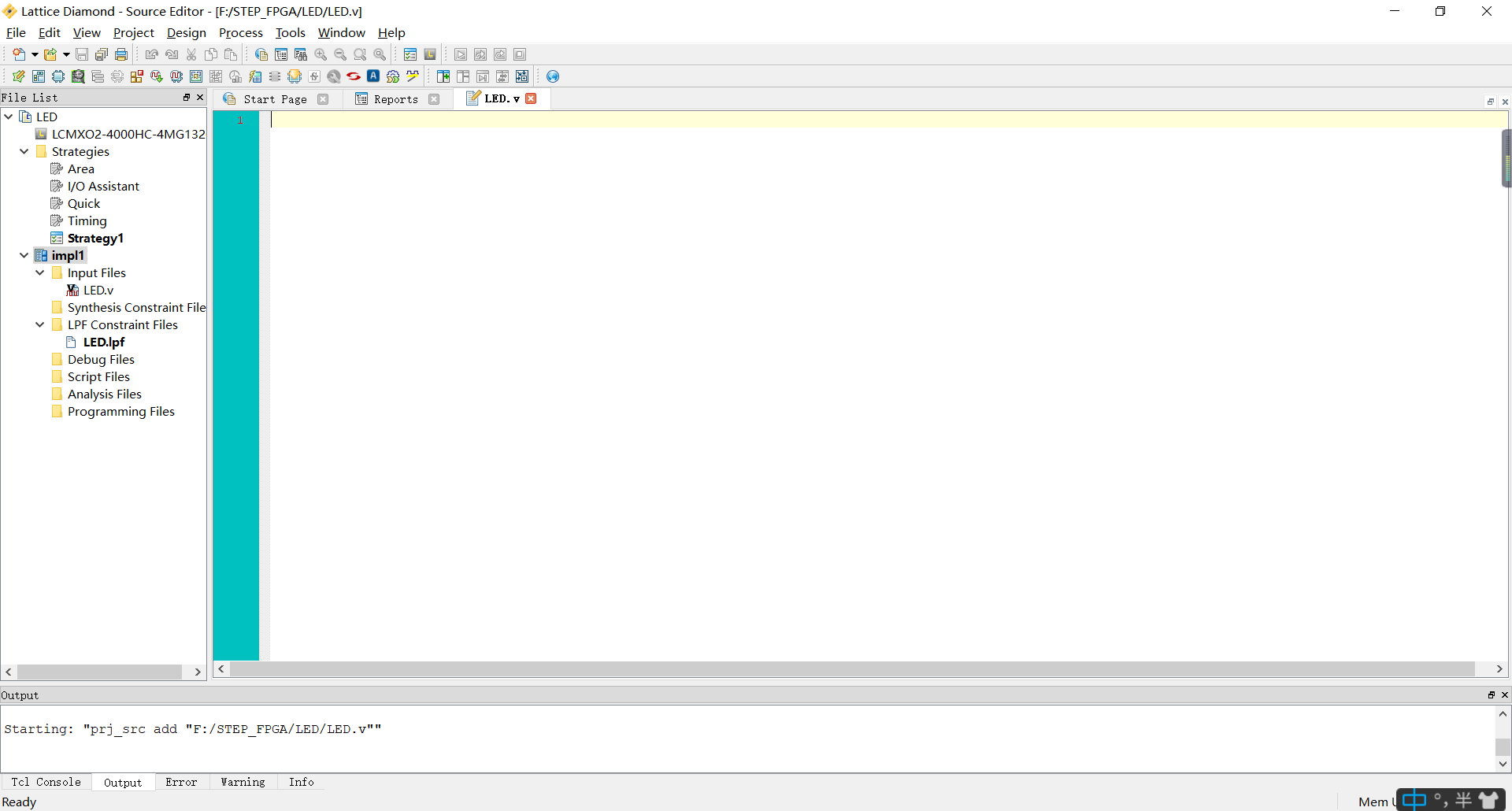The image size is (1512, 811).
Task: Click the Stop square icon in toolbar
Action: coord(520,54)
